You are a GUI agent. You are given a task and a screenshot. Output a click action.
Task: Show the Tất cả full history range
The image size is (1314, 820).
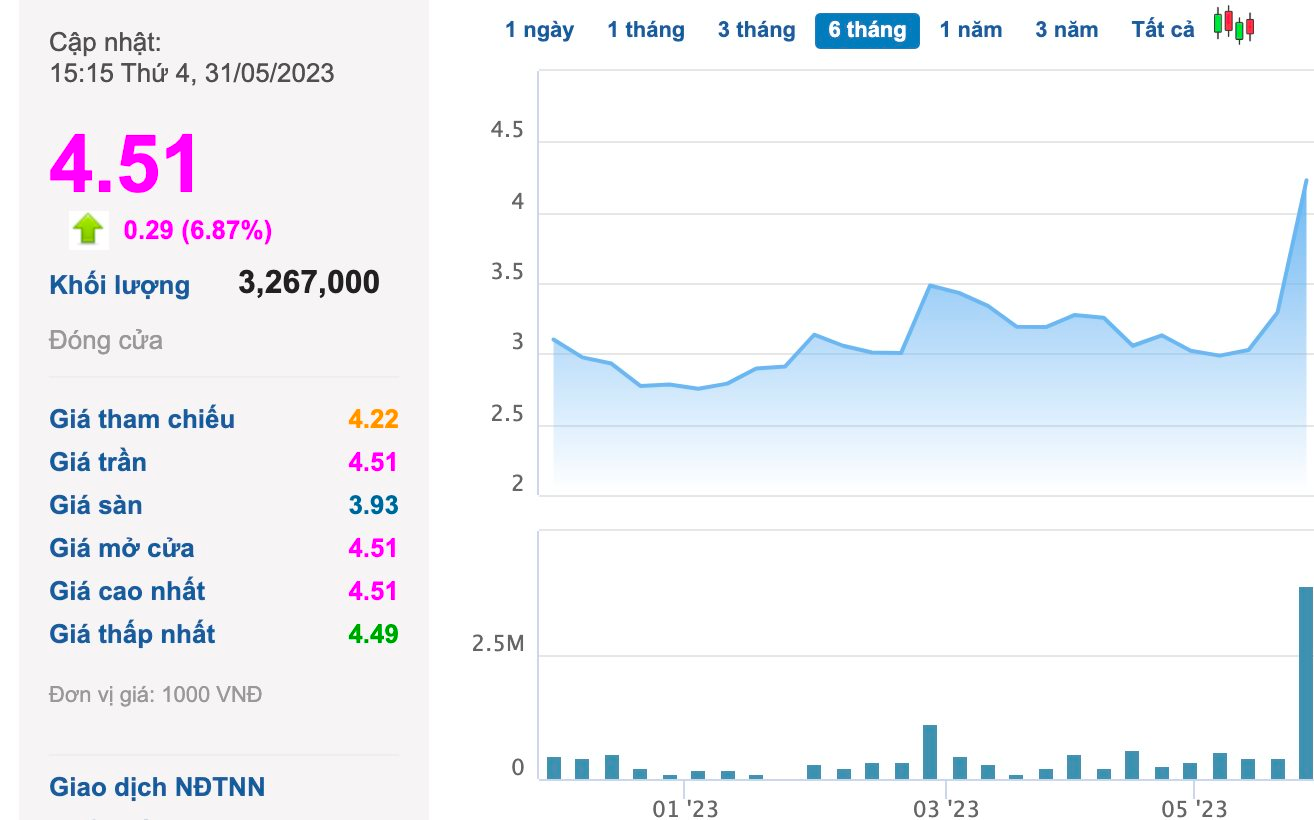[x=1163, y=30]
